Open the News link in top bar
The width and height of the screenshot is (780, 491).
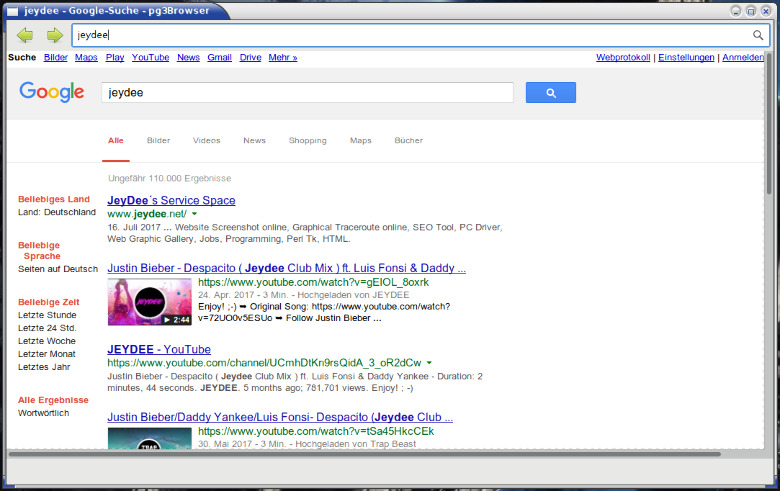coord(189,57)
